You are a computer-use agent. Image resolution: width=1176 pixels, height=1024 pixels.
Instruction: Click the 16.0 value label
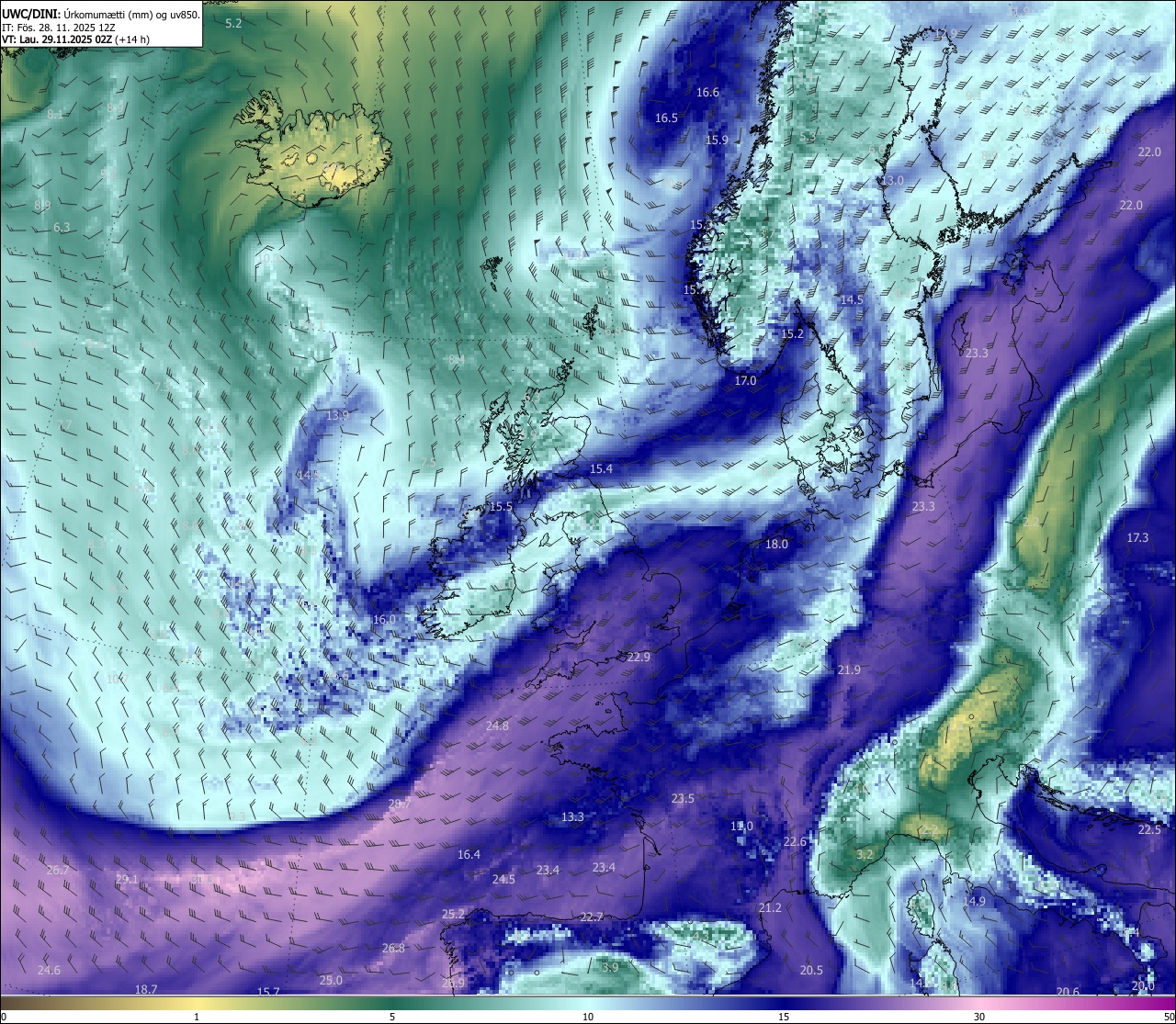(x=384, y=619)
